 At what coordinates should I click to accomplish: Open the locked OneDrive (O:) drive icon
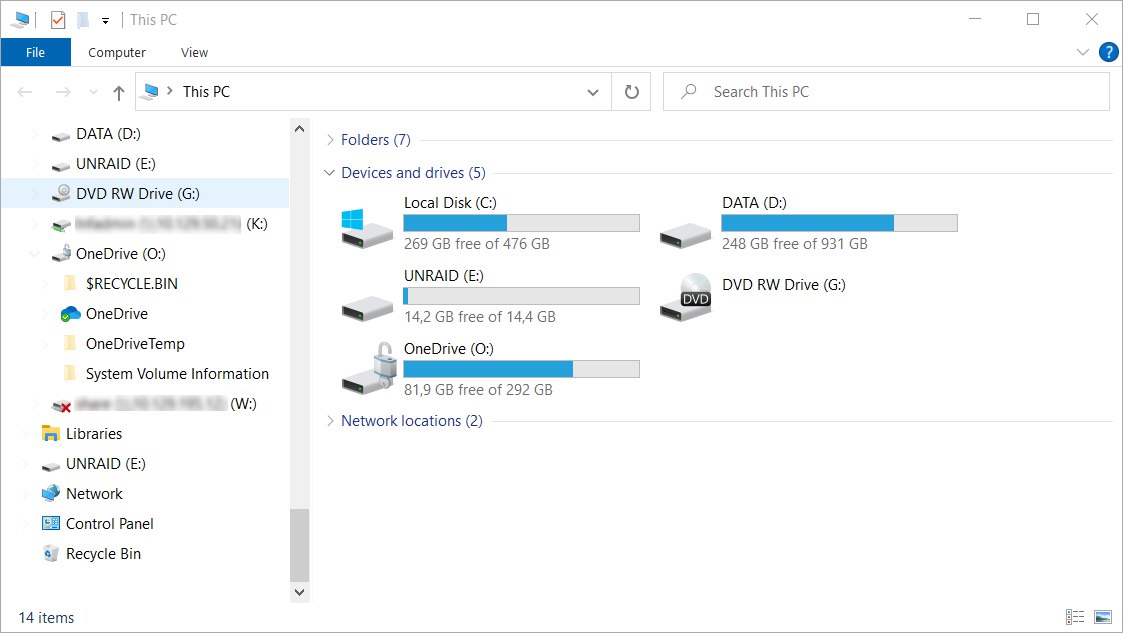[x=369, y=368]
